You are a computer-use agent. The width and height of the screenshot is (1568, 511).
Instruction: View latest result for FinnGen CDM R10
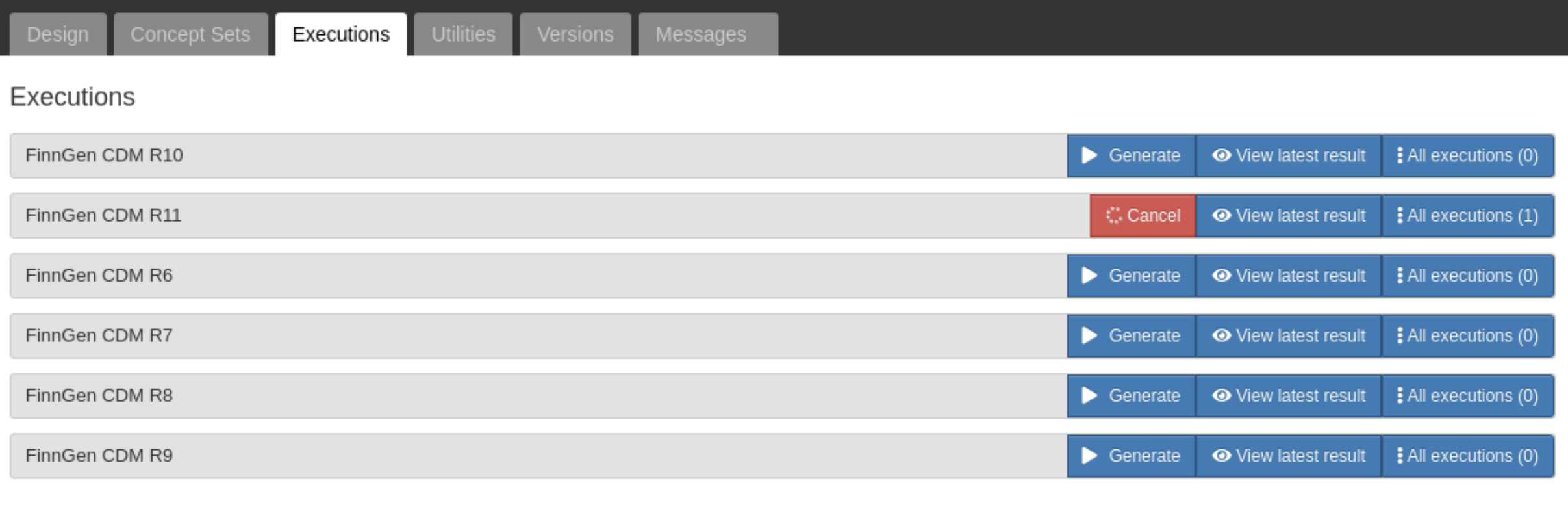tap(1289, 155)
